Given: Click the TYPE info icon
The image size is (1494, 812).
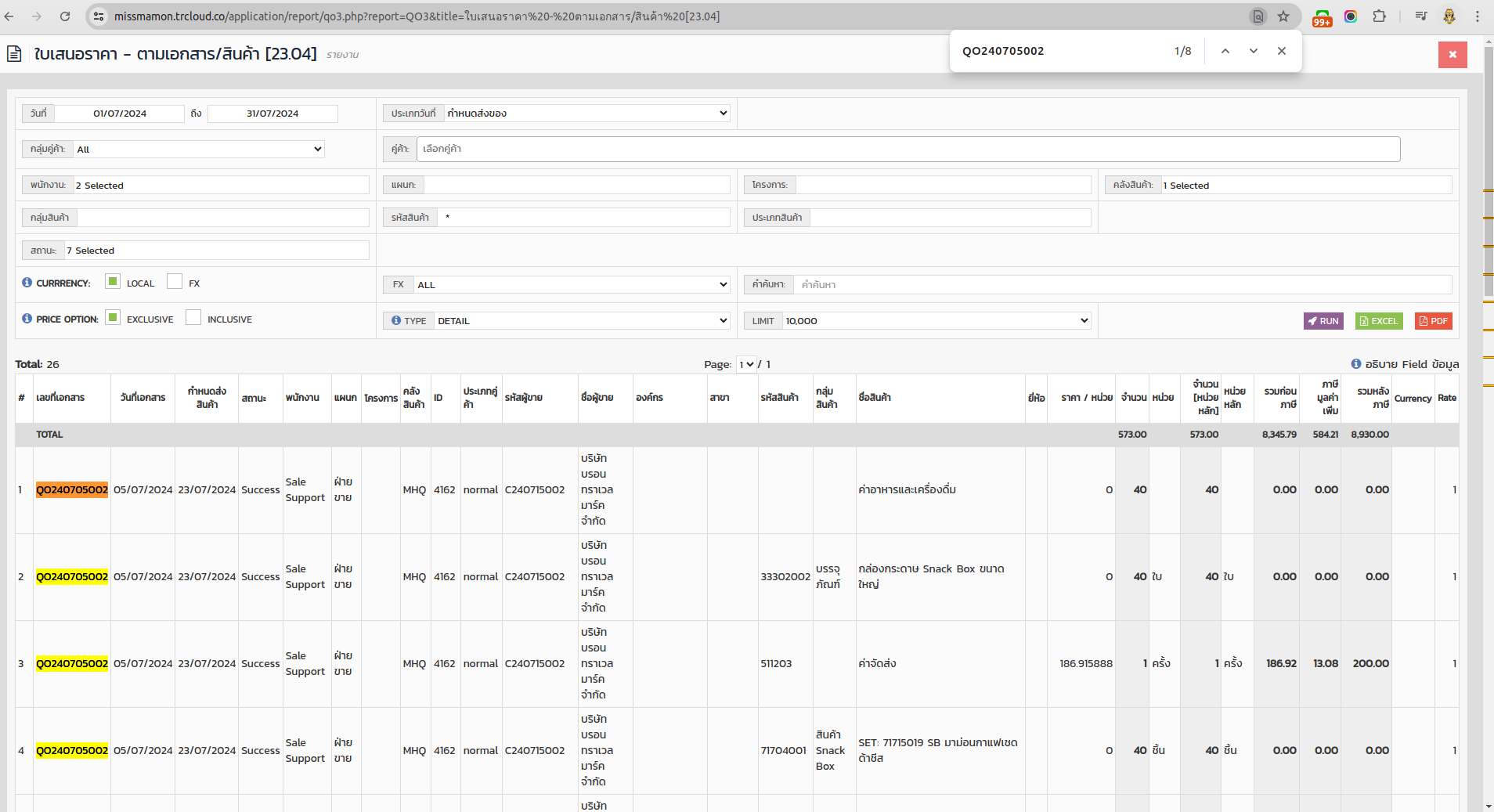Looking at the screenshot, I should [x=396, y=320].
